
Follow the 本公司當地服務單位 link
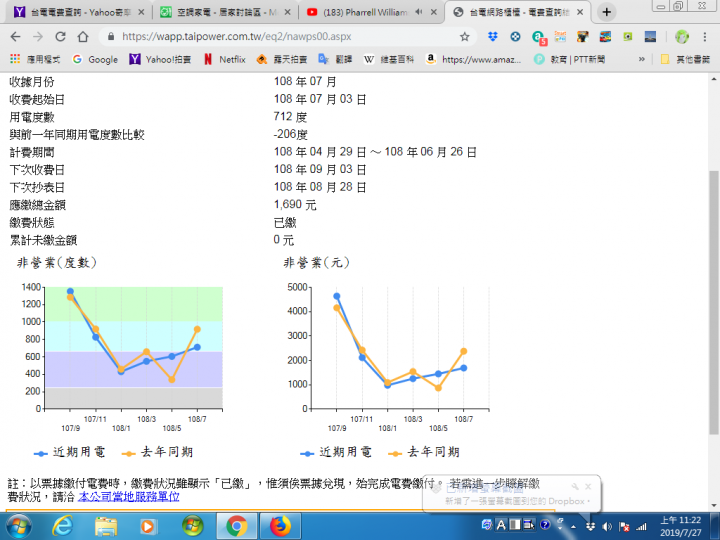(129, 496)
